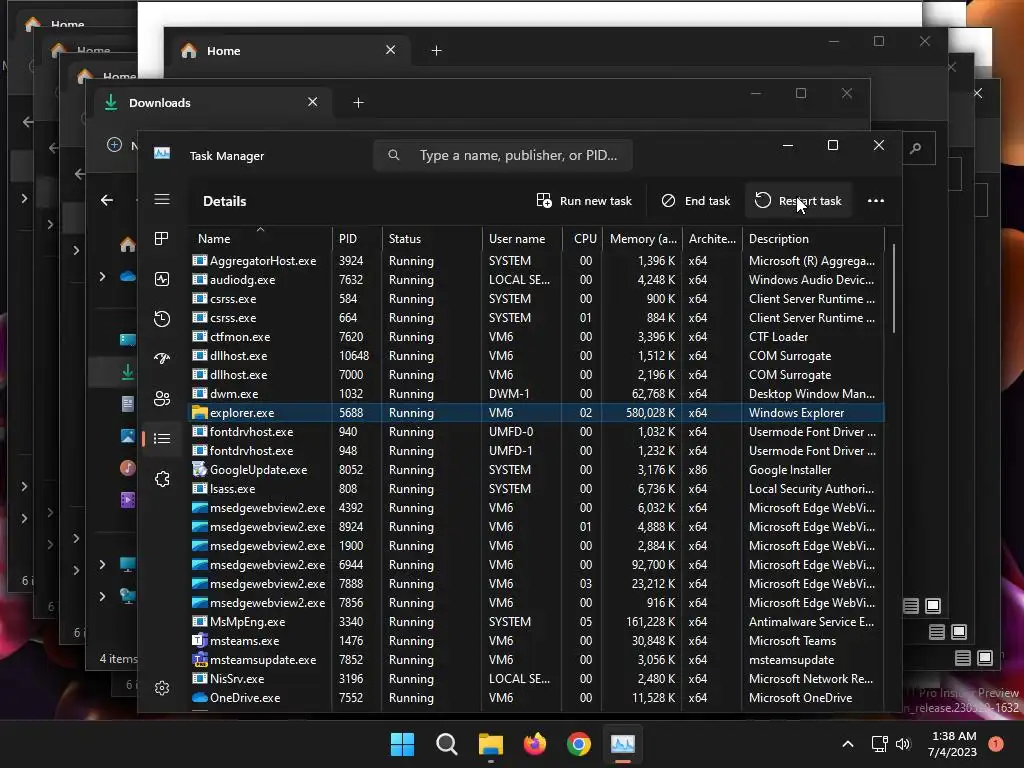1024x768 pixels.
Task: Sort processes by Name column
Action: (x=261, y=238)
